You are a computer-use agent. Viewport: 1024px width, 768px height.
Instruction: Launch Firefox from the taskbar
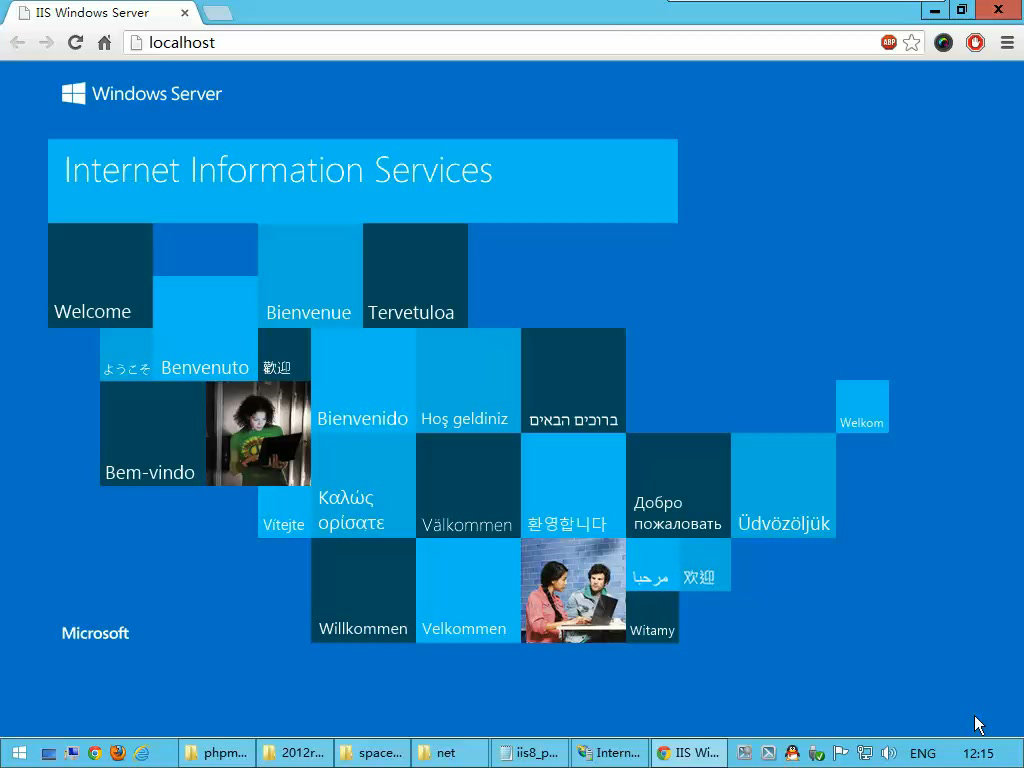[x=118, y=753]
